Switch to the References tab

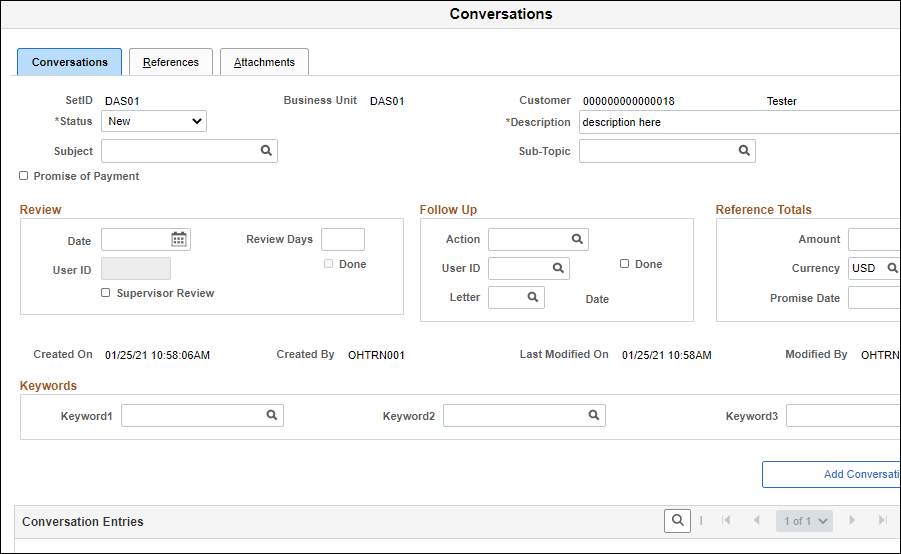click(x=171, y=62)
